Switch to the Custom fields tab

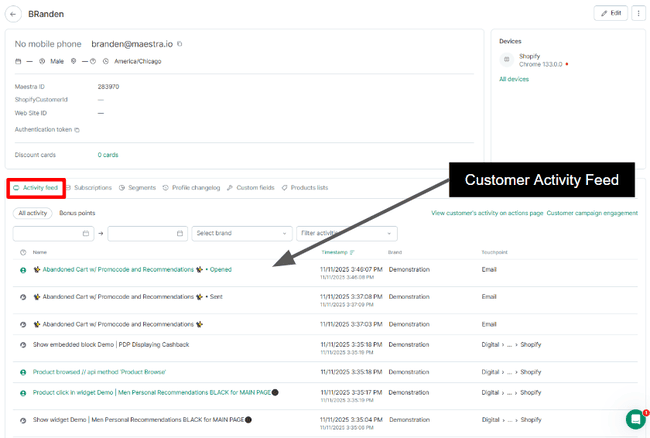point(251,188)
